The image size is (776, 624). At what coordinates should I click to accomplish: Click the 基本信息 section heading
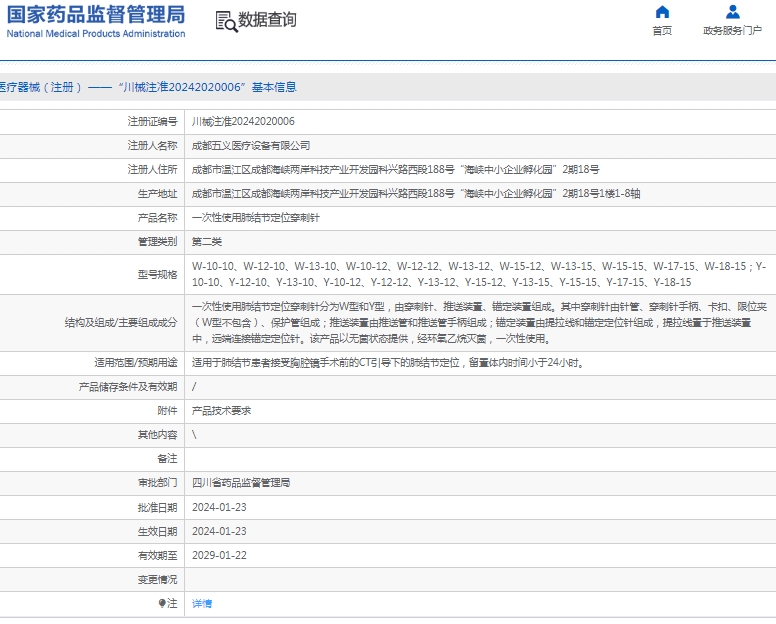pyautogui.click(x=274, y=87)
